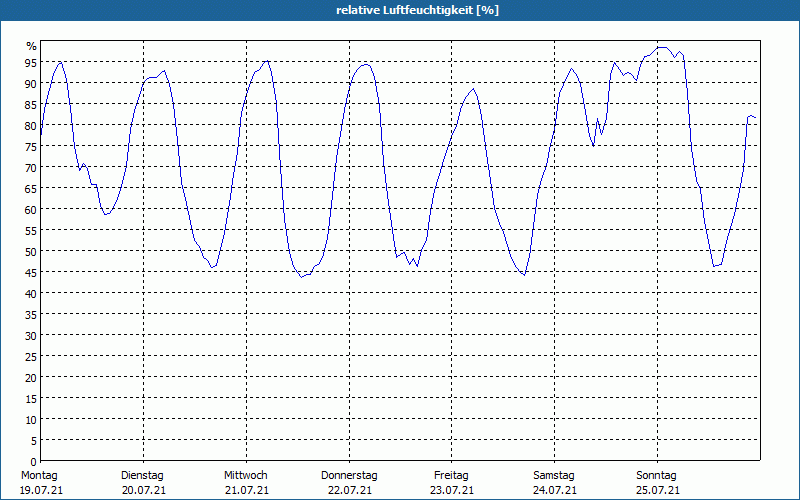Click the 25 value on y-axis

tap(30, 356)
